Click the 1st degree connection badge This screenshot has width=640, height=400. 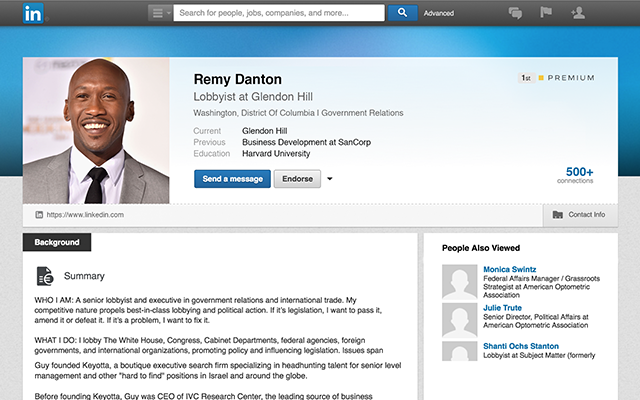point(526,78)
